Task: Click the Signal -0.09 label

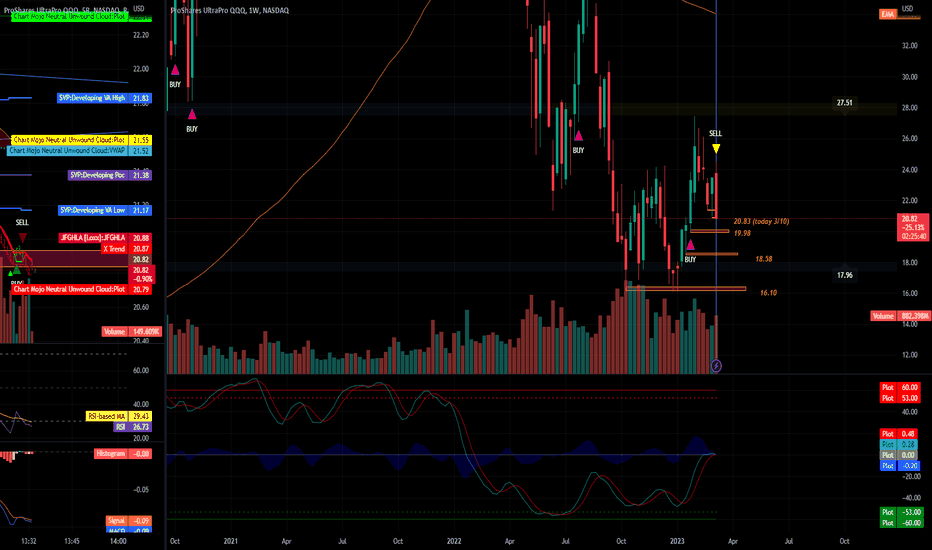Action: [129, 520]
